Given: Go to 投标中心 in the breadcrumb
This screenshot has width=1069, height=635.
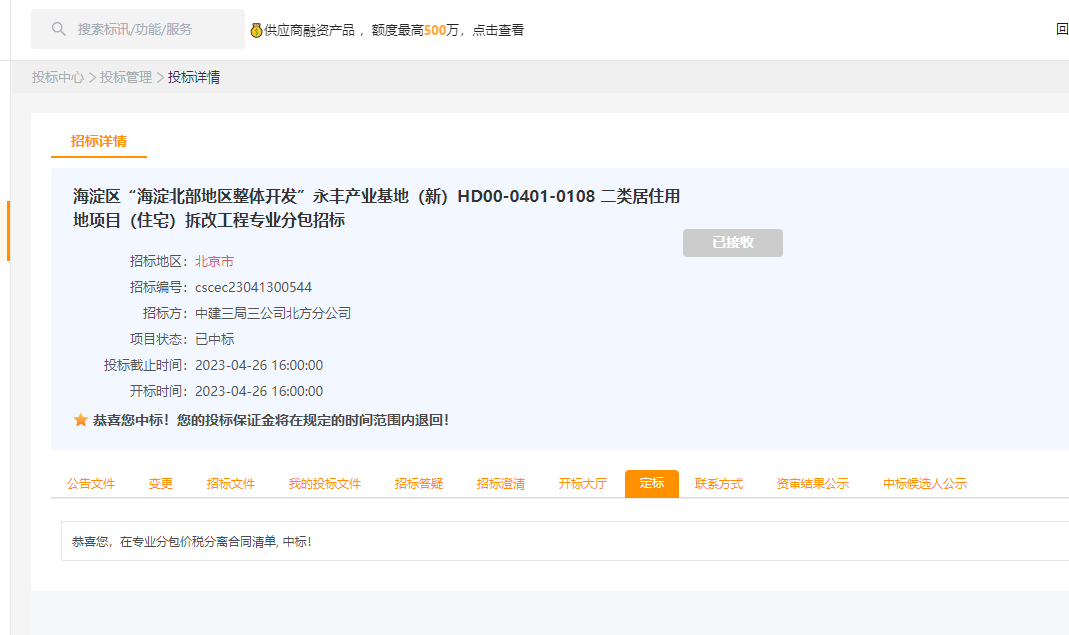Looking at the screenshot, I should [58, 77].
